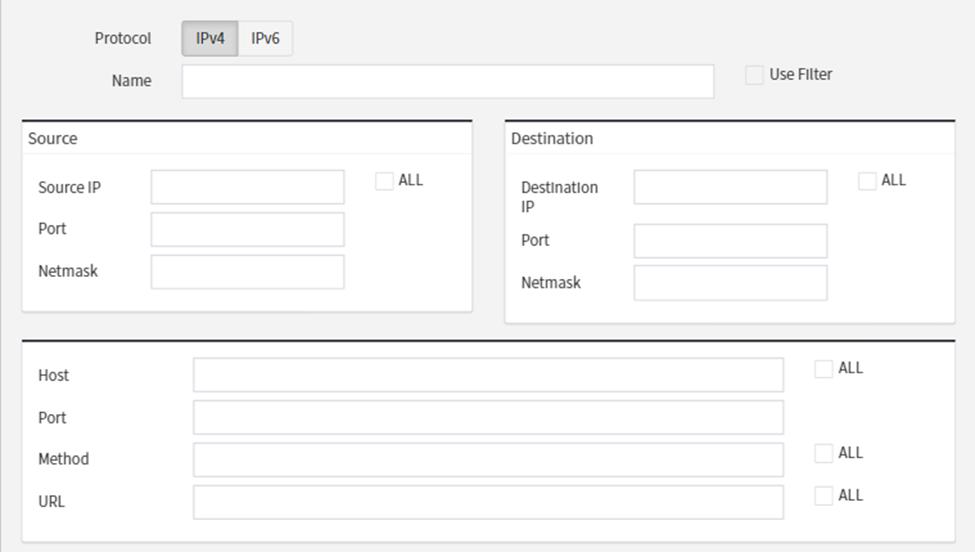Click the Source section Port field

coord(247,229)
